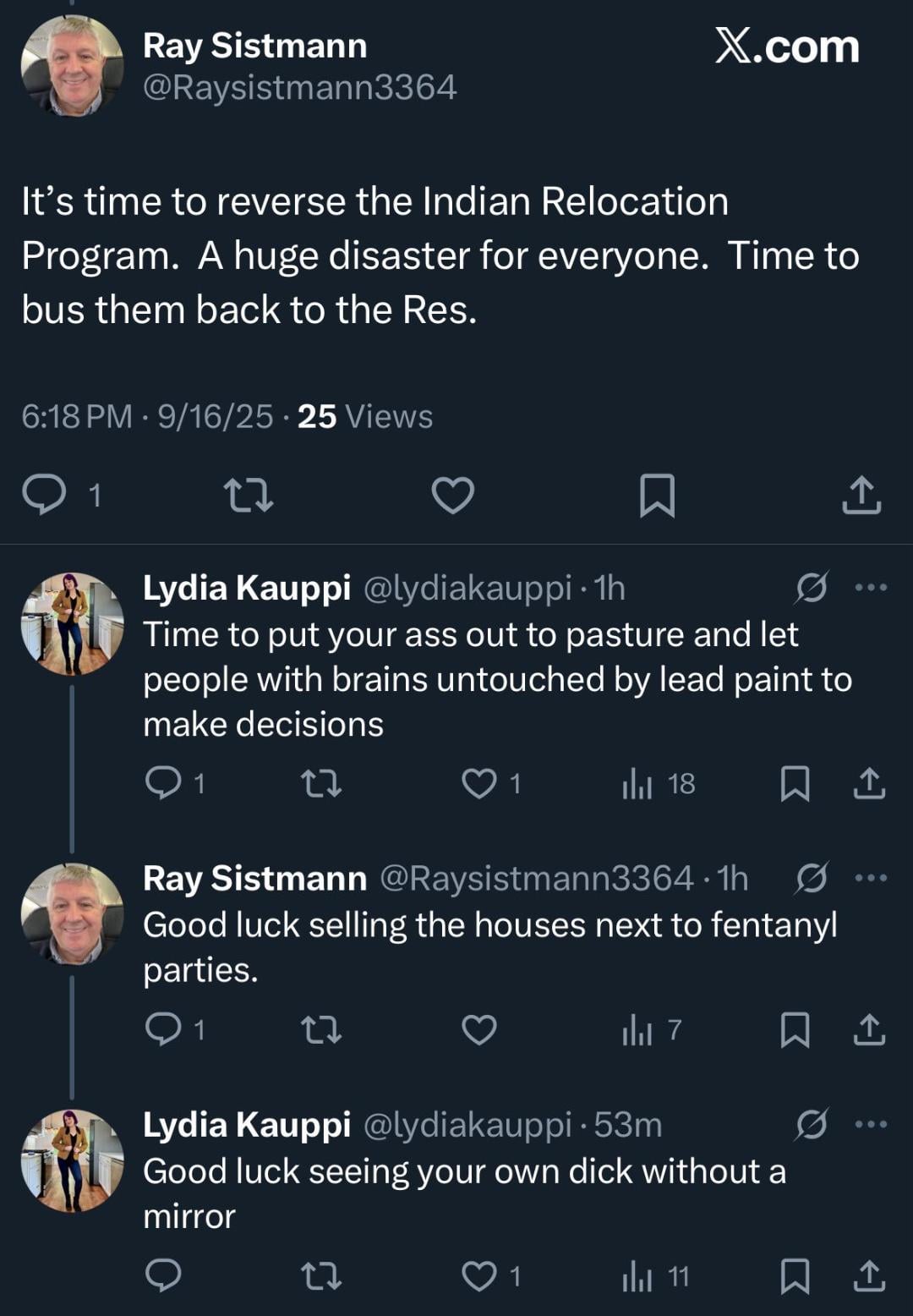Open Ray Sistmann's avatar on the top post
The image size is (913, 1316).
click(72, 66)
